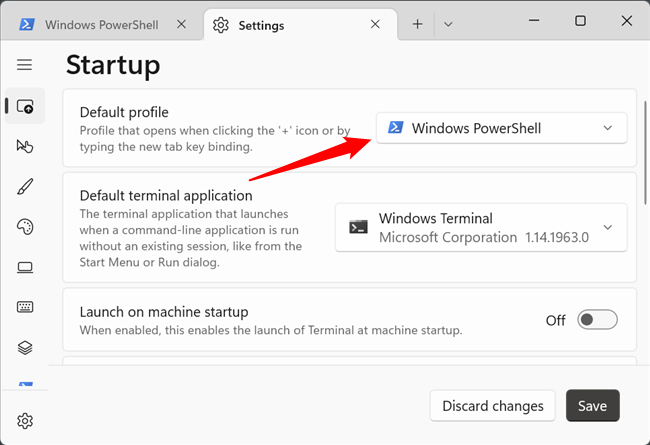Open the Appearance brush sidebar icon
This screenshot has width=650, height=445.
(25, 187)
